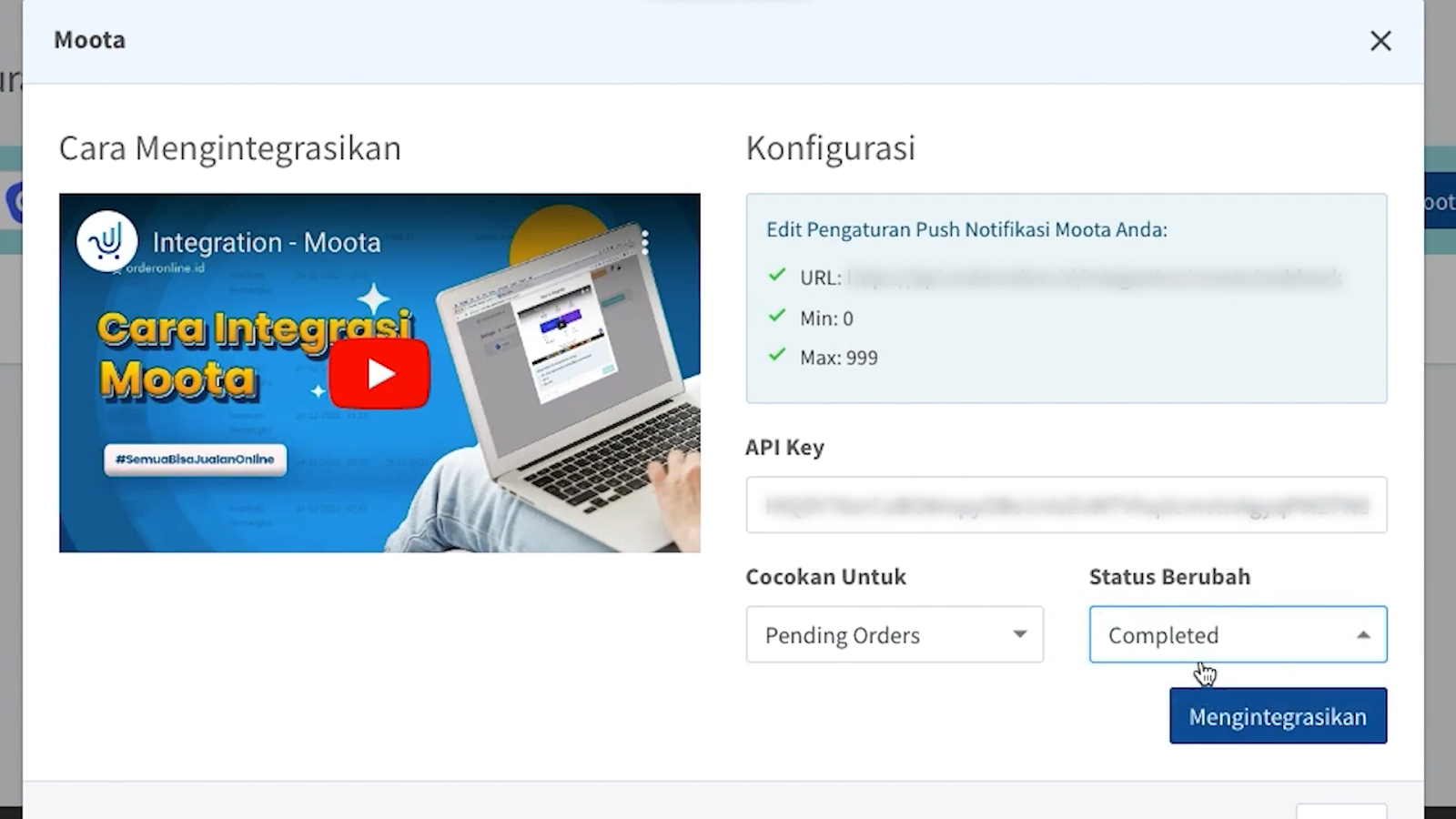
Task: Click the Min: 0 text
Action: [x=826, y=318]
